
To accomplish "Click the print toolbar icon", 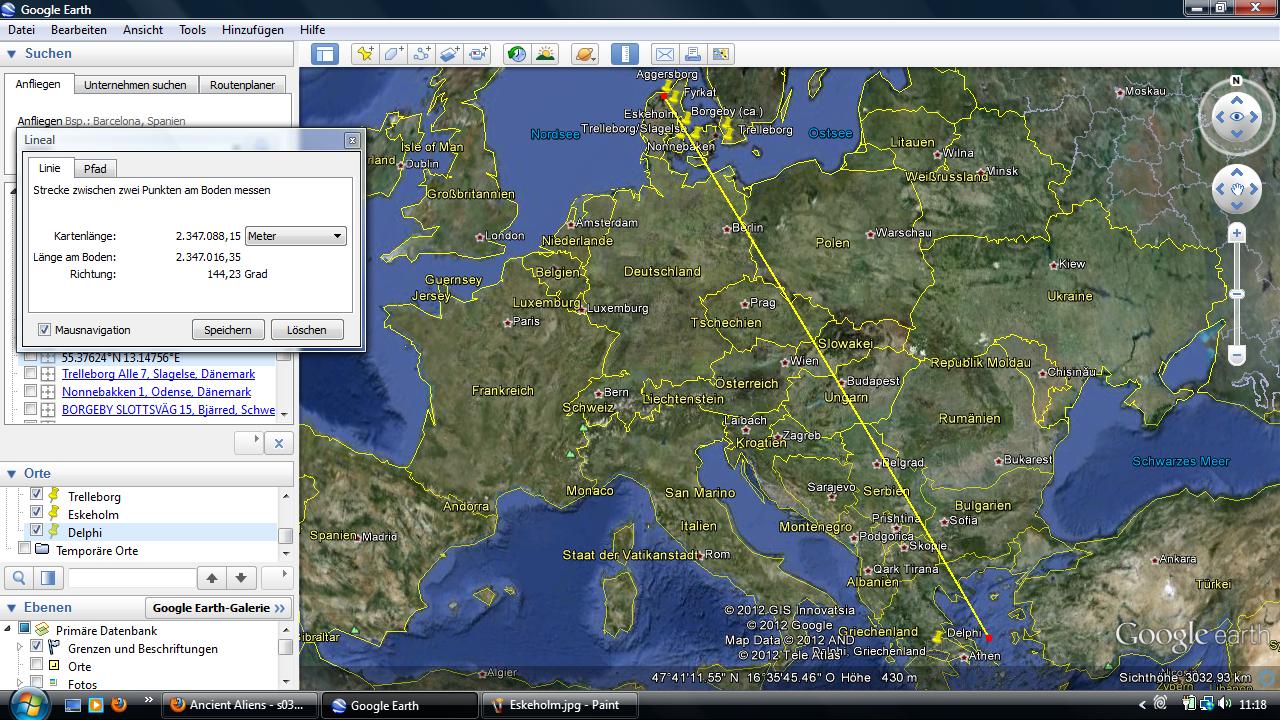I will (x=692, y=54).
